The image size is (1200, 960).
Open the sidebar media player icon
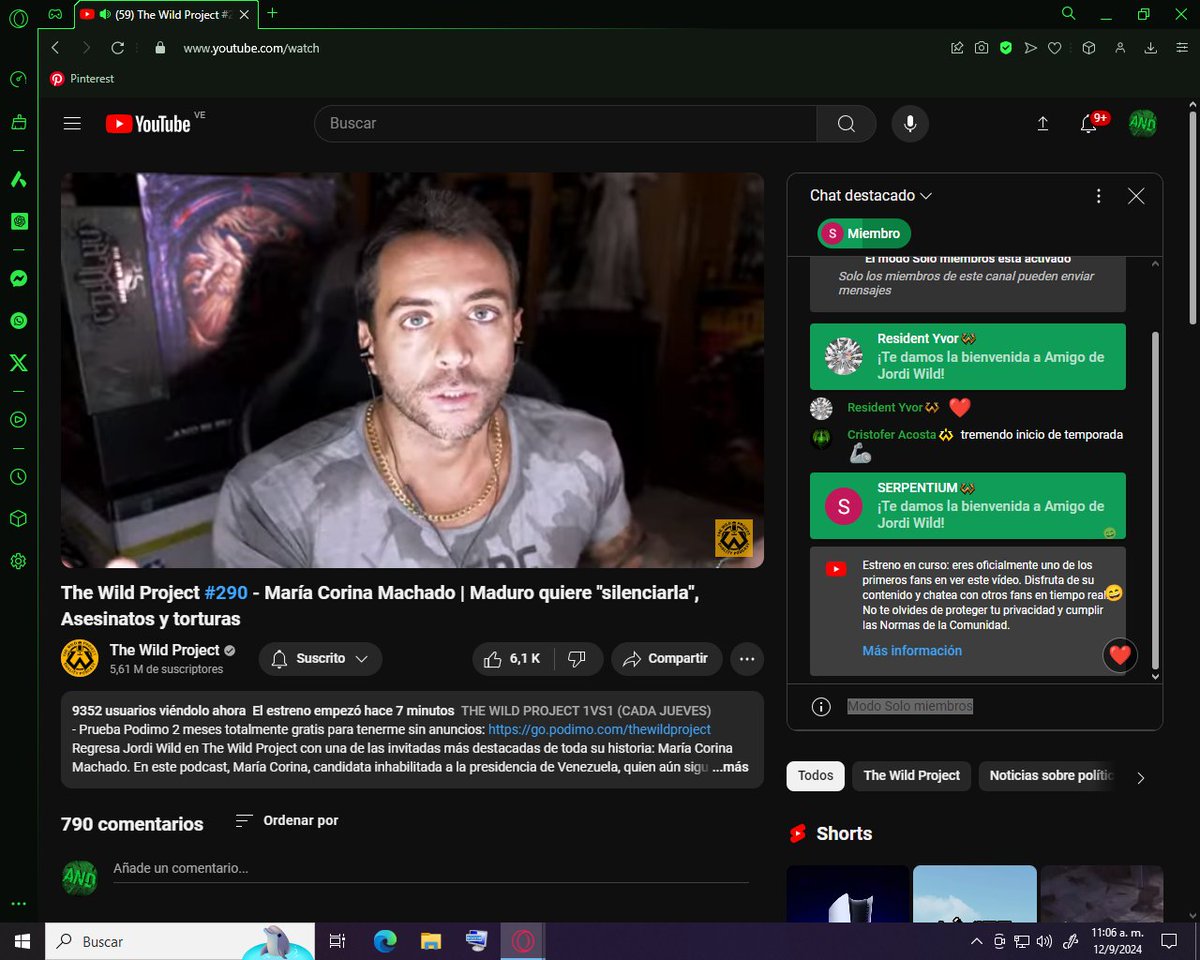[18, 420]
